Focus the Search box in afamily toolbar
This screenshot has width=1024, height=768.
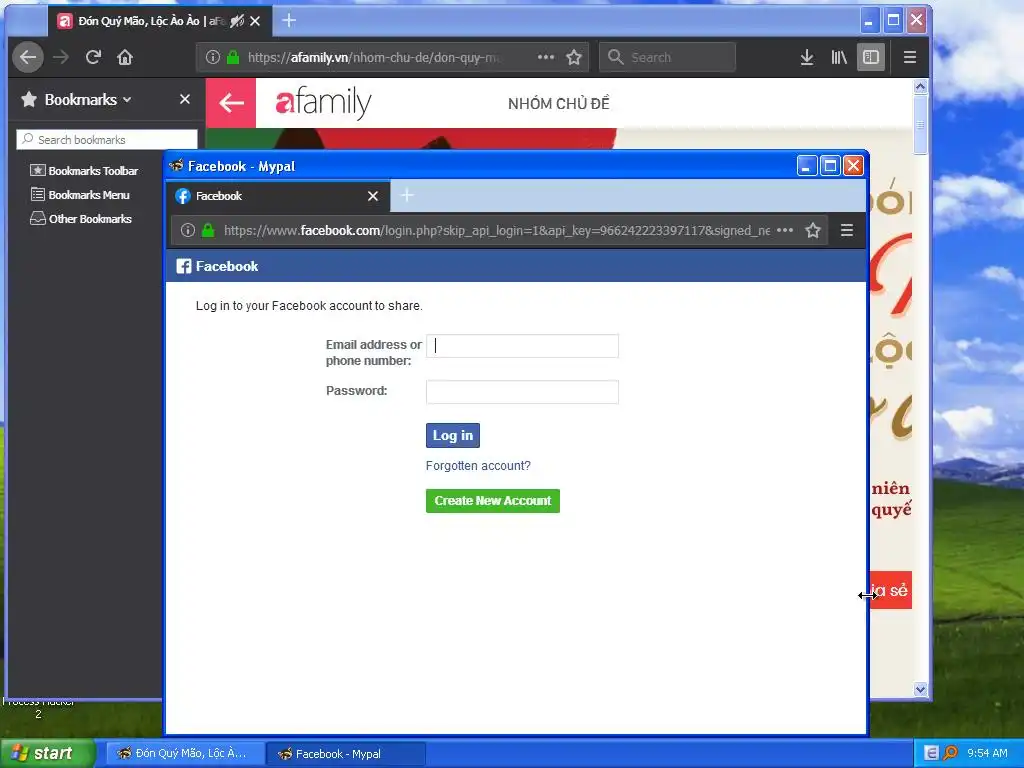tap(667, 57)
